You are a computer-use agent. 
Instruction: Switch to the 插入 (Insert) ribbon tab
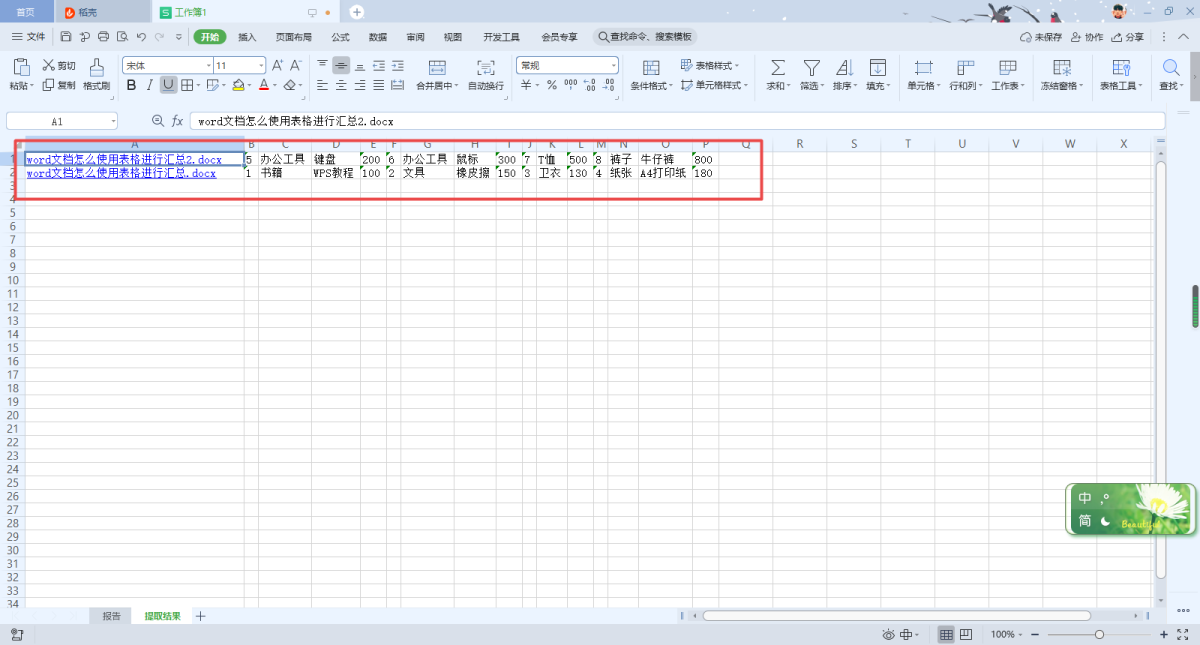pos(247,37)
